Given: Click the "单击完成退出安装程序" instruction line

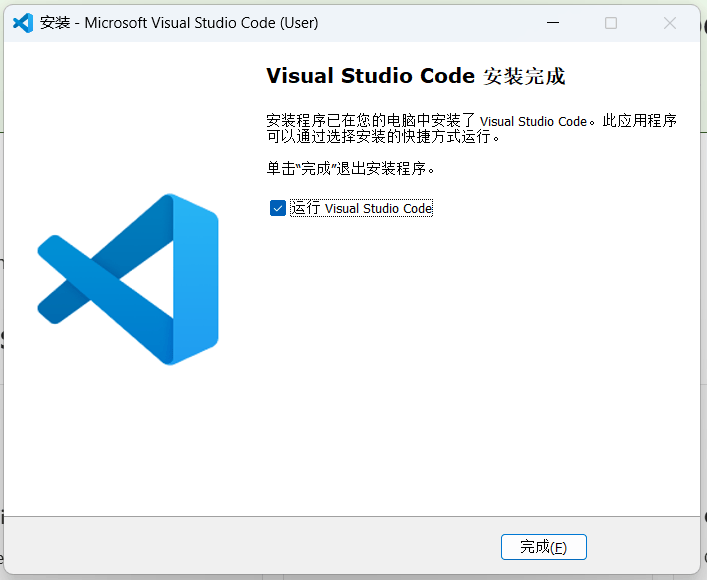Looking at the screenshot, I should pos(350,168).
